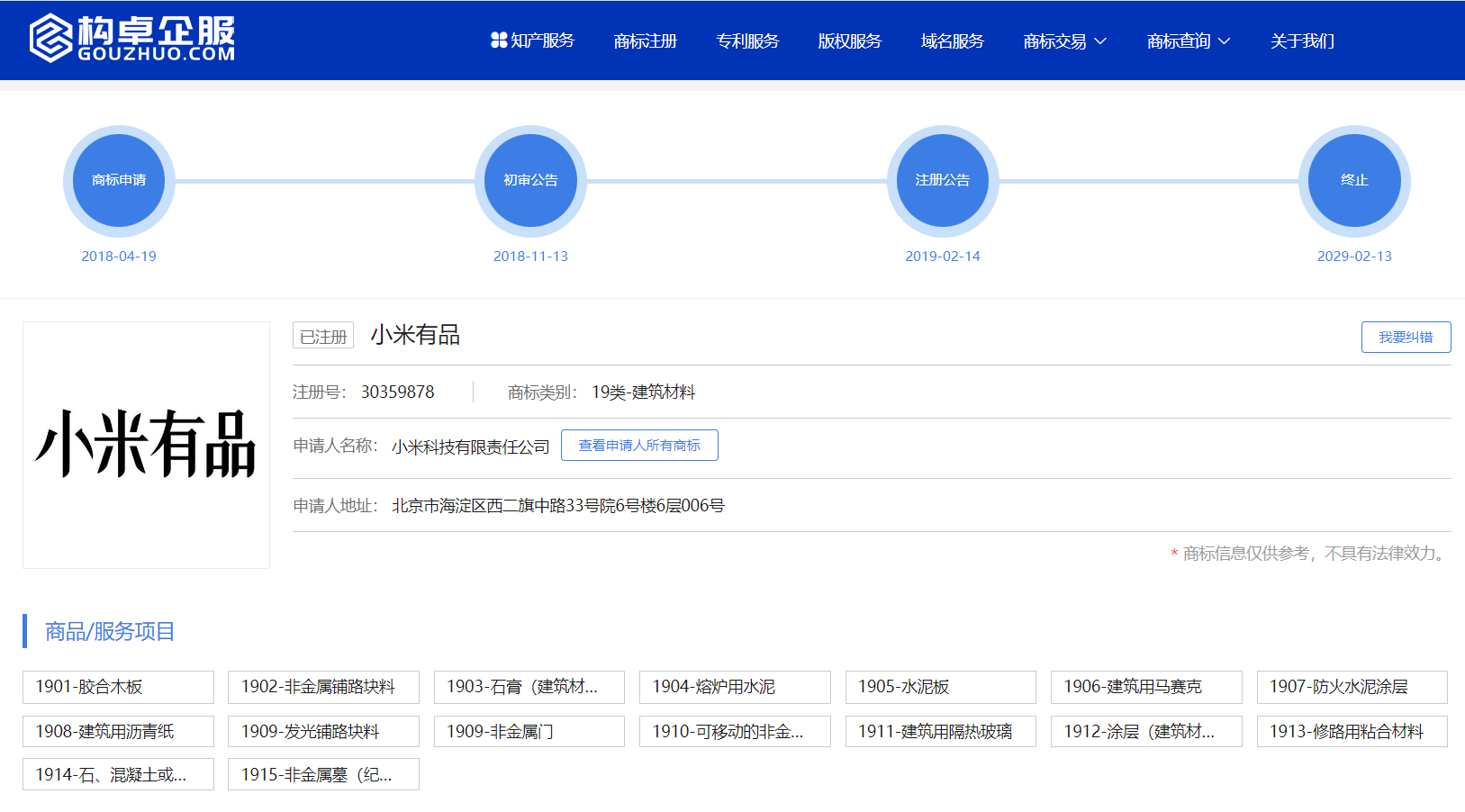Select item 1909-非金属门

(x=529, y=731)
